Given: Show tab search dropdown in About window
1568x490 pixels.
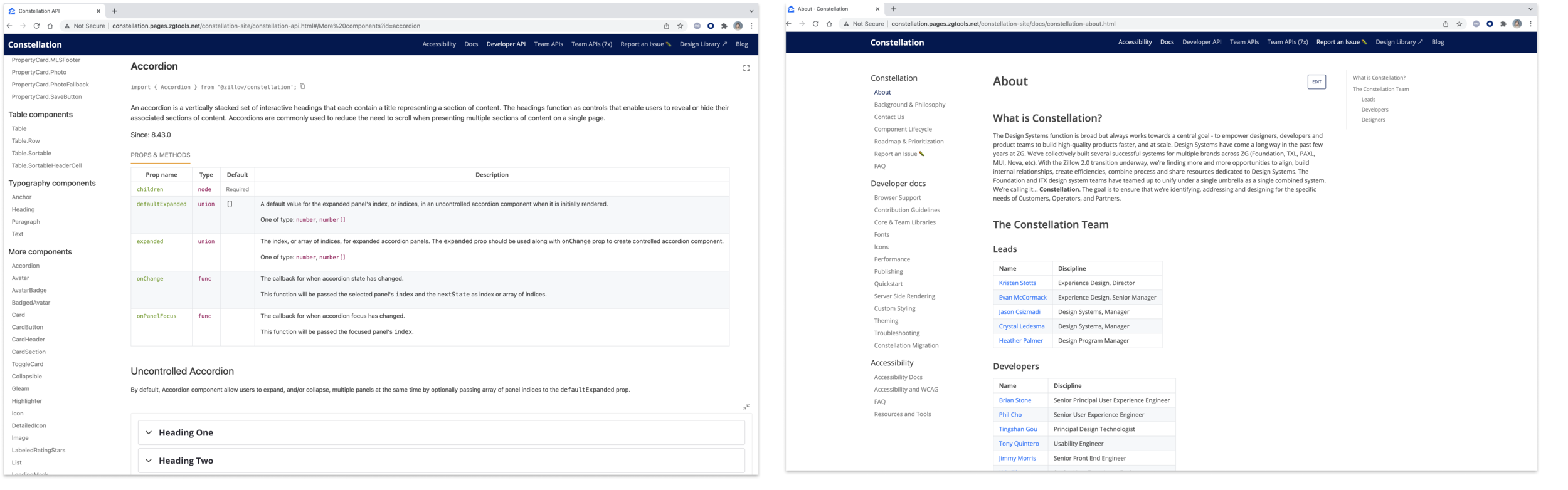Looking at the screenshot, I should [1530, 9].
